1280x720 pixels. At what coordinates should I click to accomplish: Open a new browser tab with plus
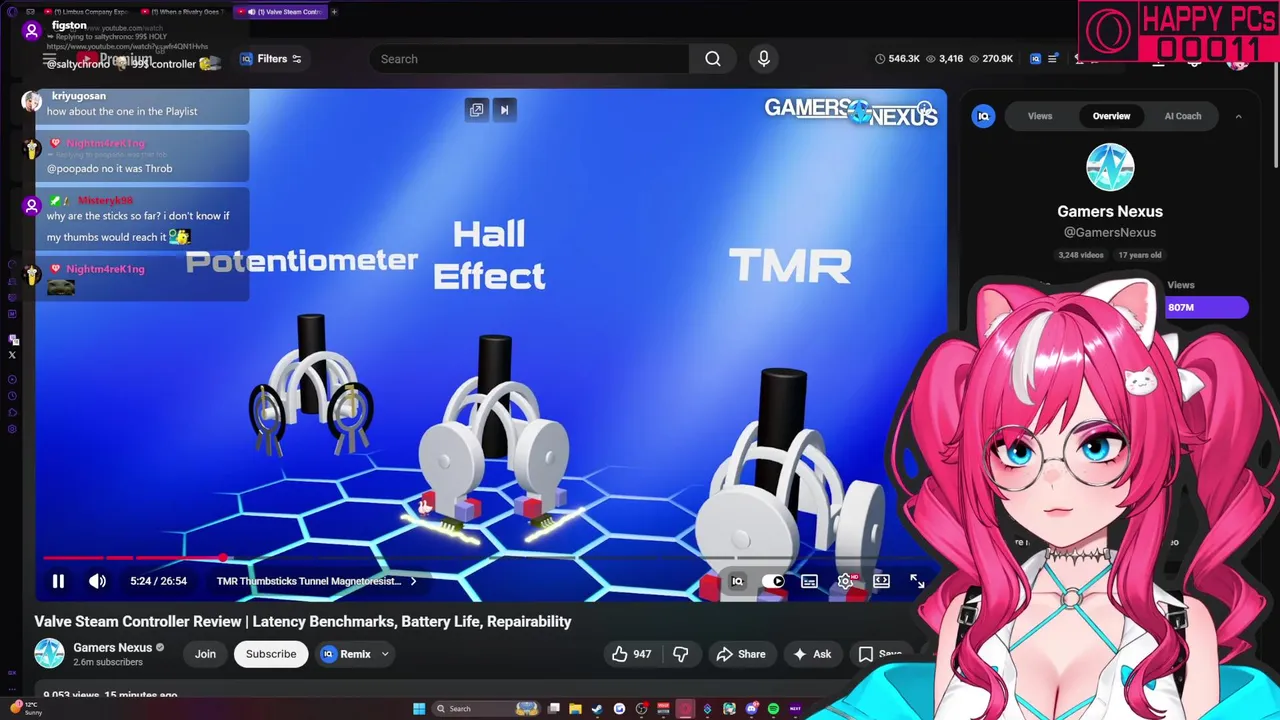click(x=334, y=12)
